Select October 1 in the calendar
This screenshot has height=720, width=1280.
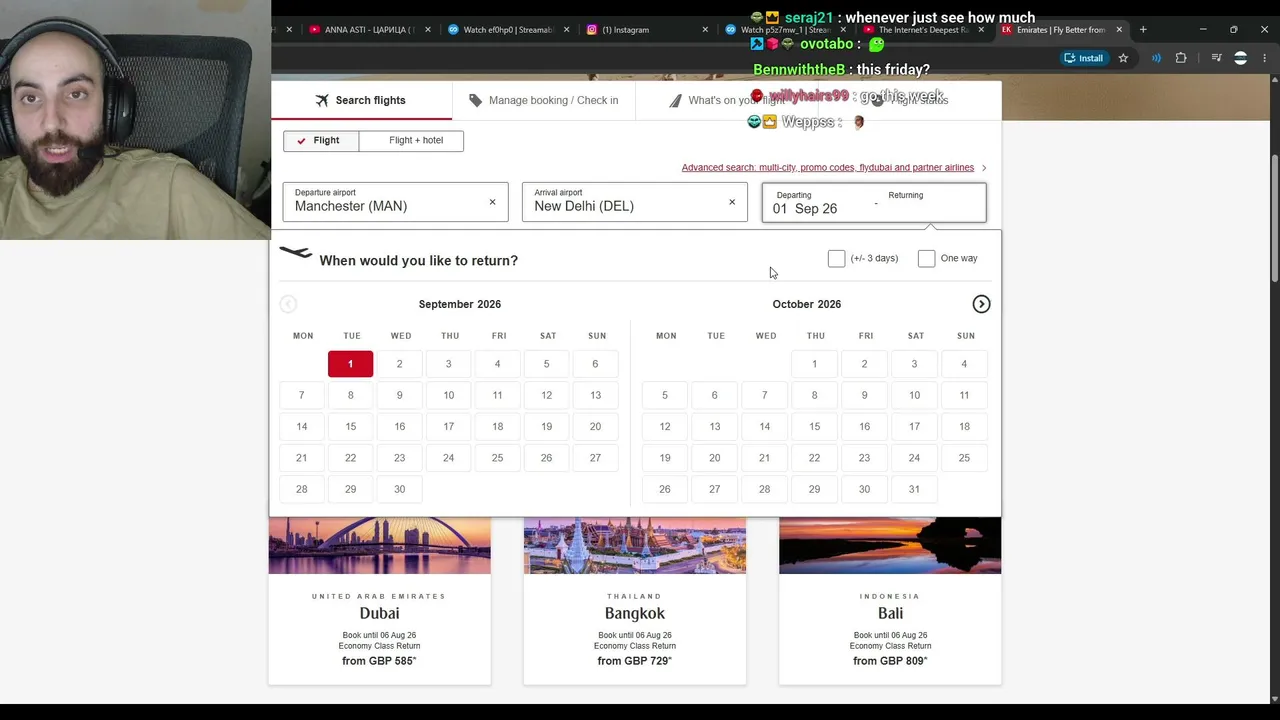coord(814,364)
